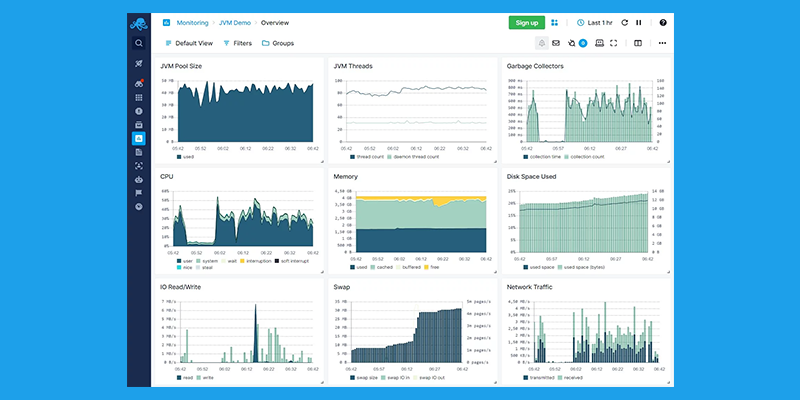Screen dimensions: 800x400
Task: Click the alerts bell icon
Action: pos(542,43)
